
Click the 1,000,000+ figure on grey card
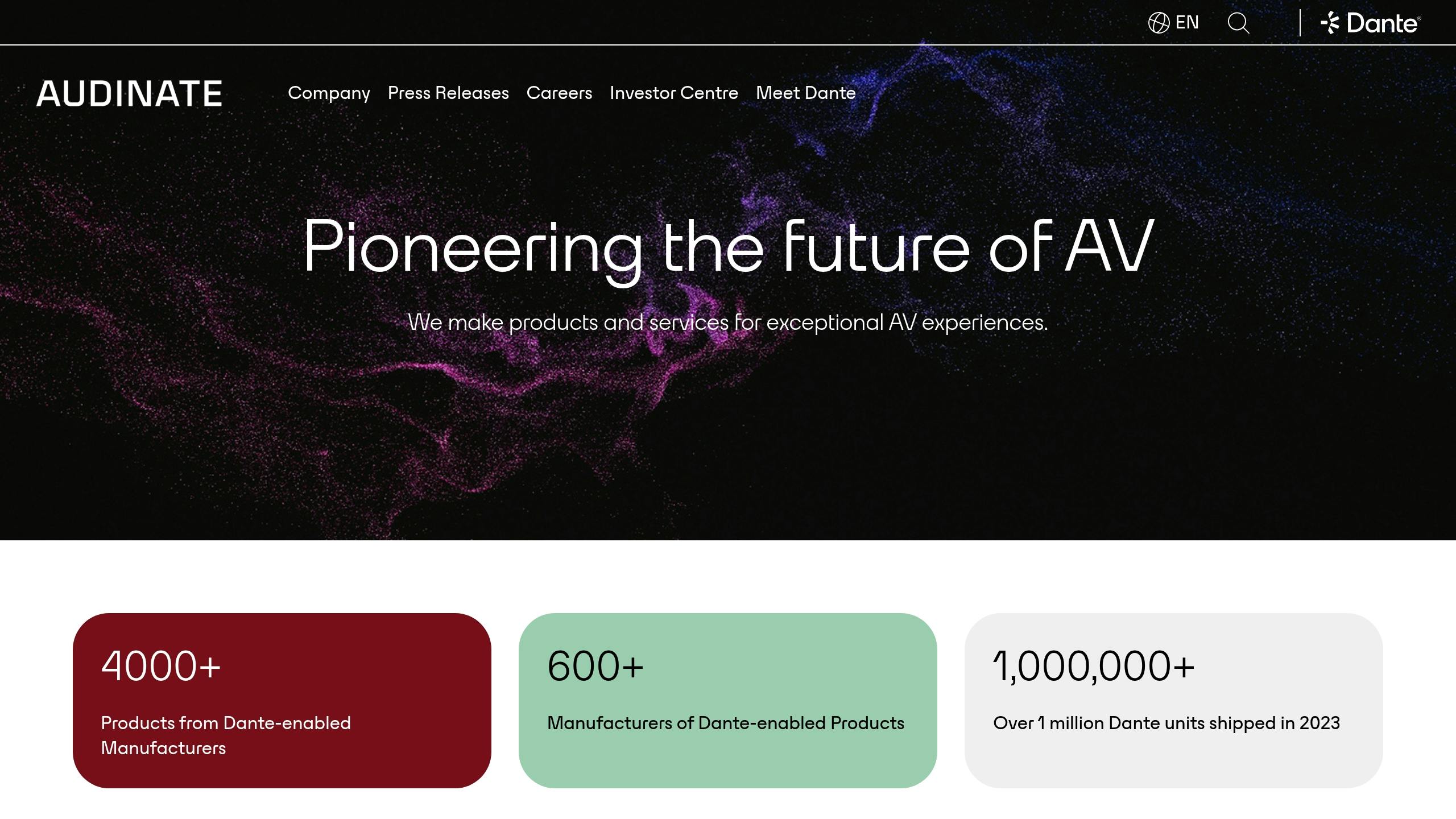[1094, 667]
